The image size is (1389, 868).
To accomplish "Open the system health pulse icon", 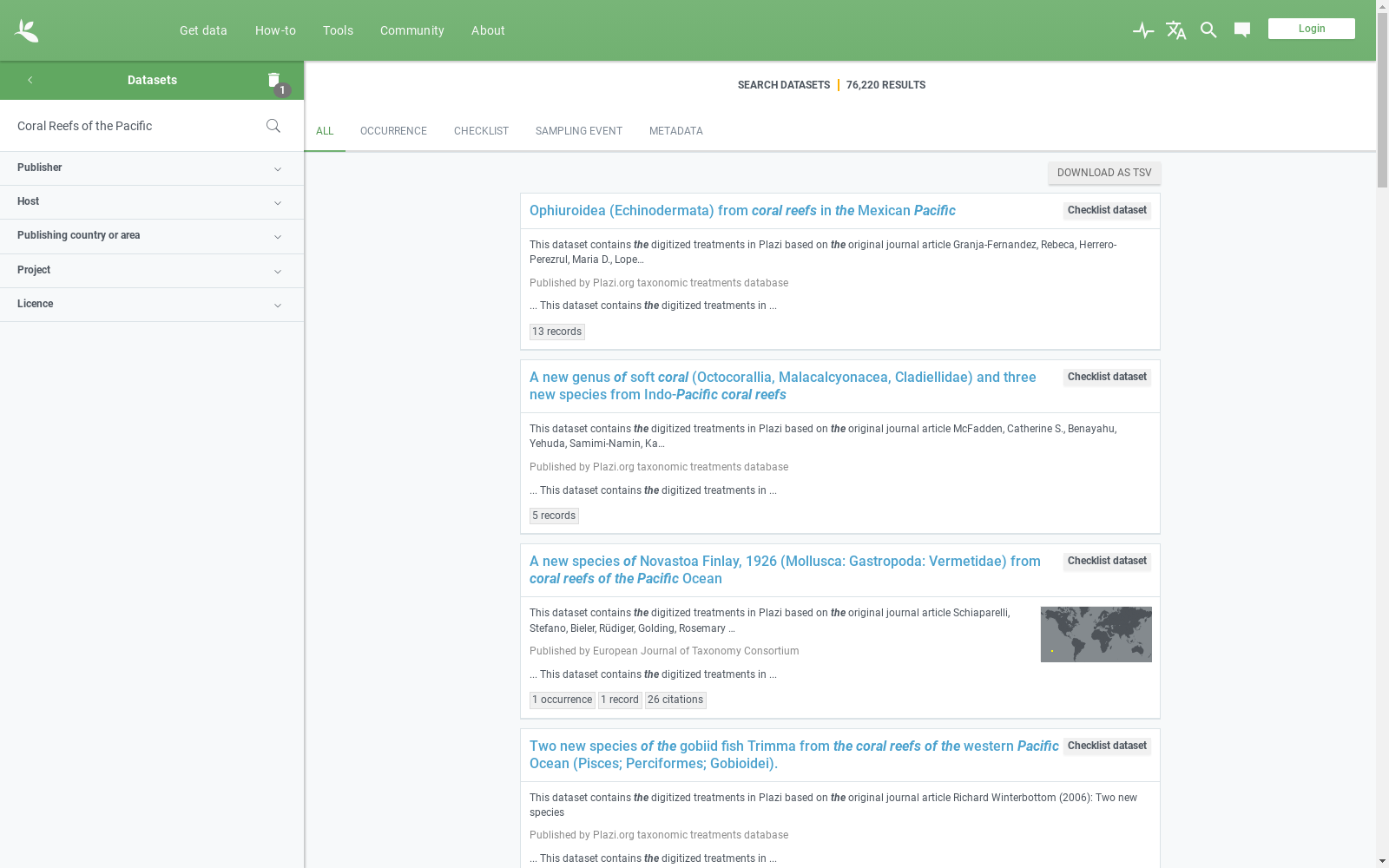I will pyautogui.click(x=1143, y=30).
